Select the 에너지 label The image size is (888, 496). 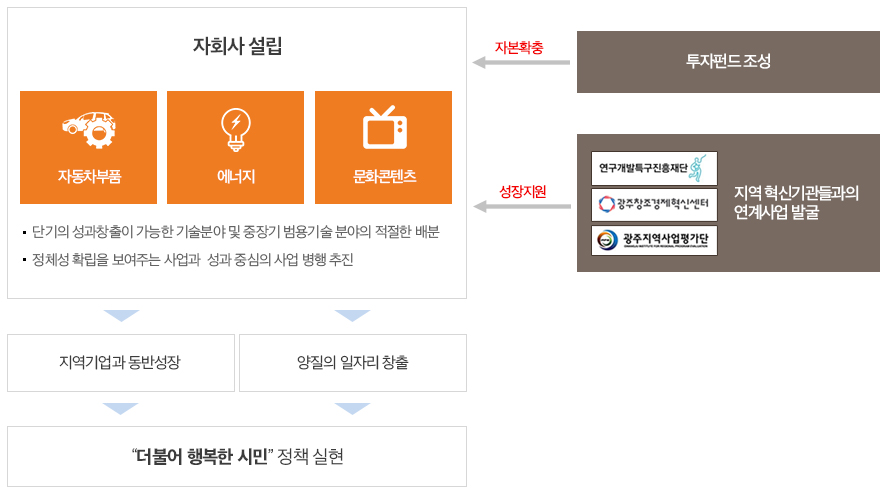236,176
